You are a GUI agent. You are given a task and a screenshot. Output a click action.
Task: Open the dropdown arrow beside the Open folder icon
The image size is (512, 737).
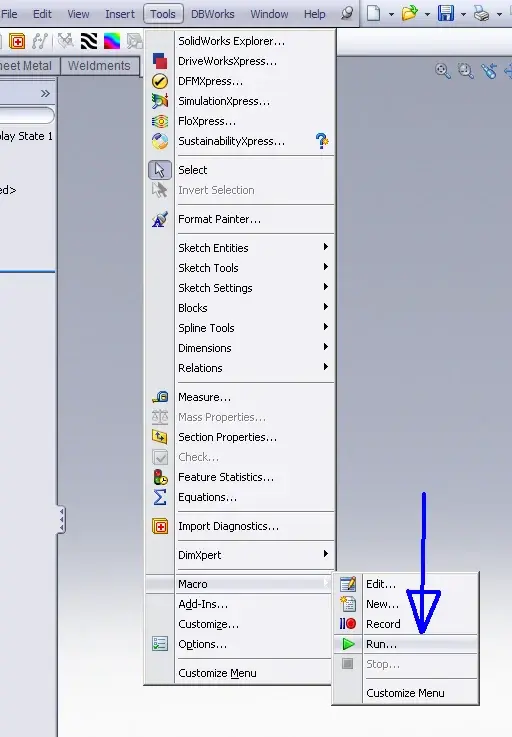427,15
